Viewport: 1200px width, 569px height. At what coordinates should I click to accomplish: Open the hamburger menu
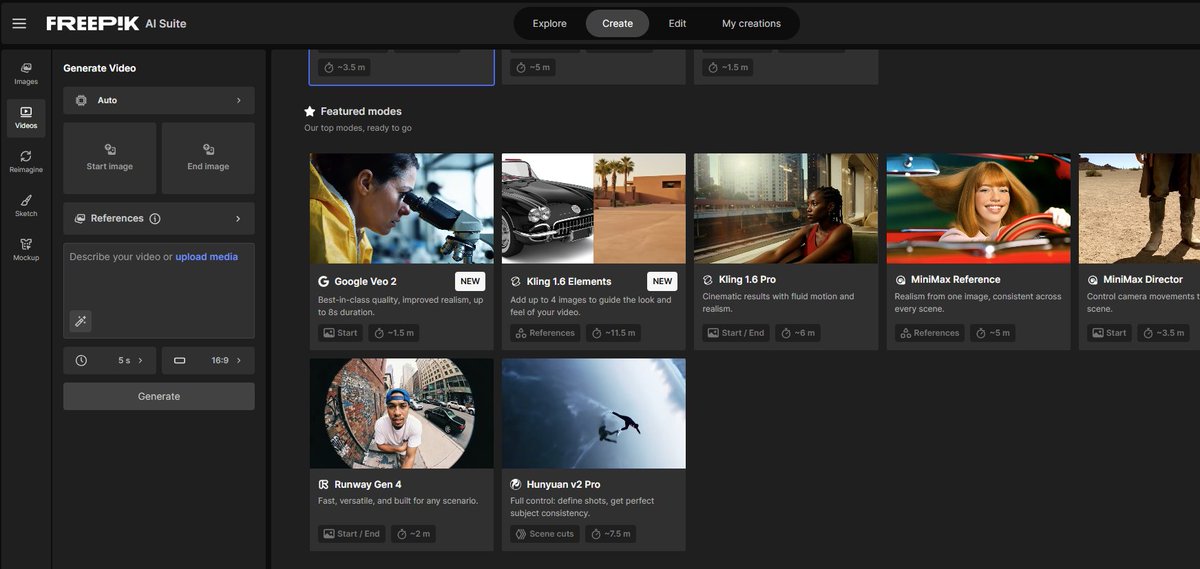(x=19, y=23)
